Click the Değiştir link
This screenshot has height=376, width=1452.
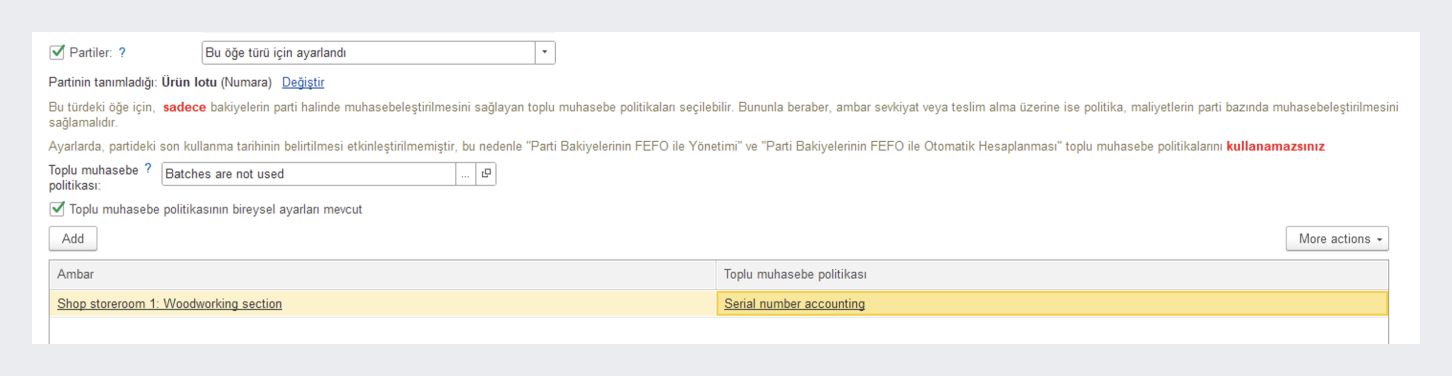coord(303,82)
